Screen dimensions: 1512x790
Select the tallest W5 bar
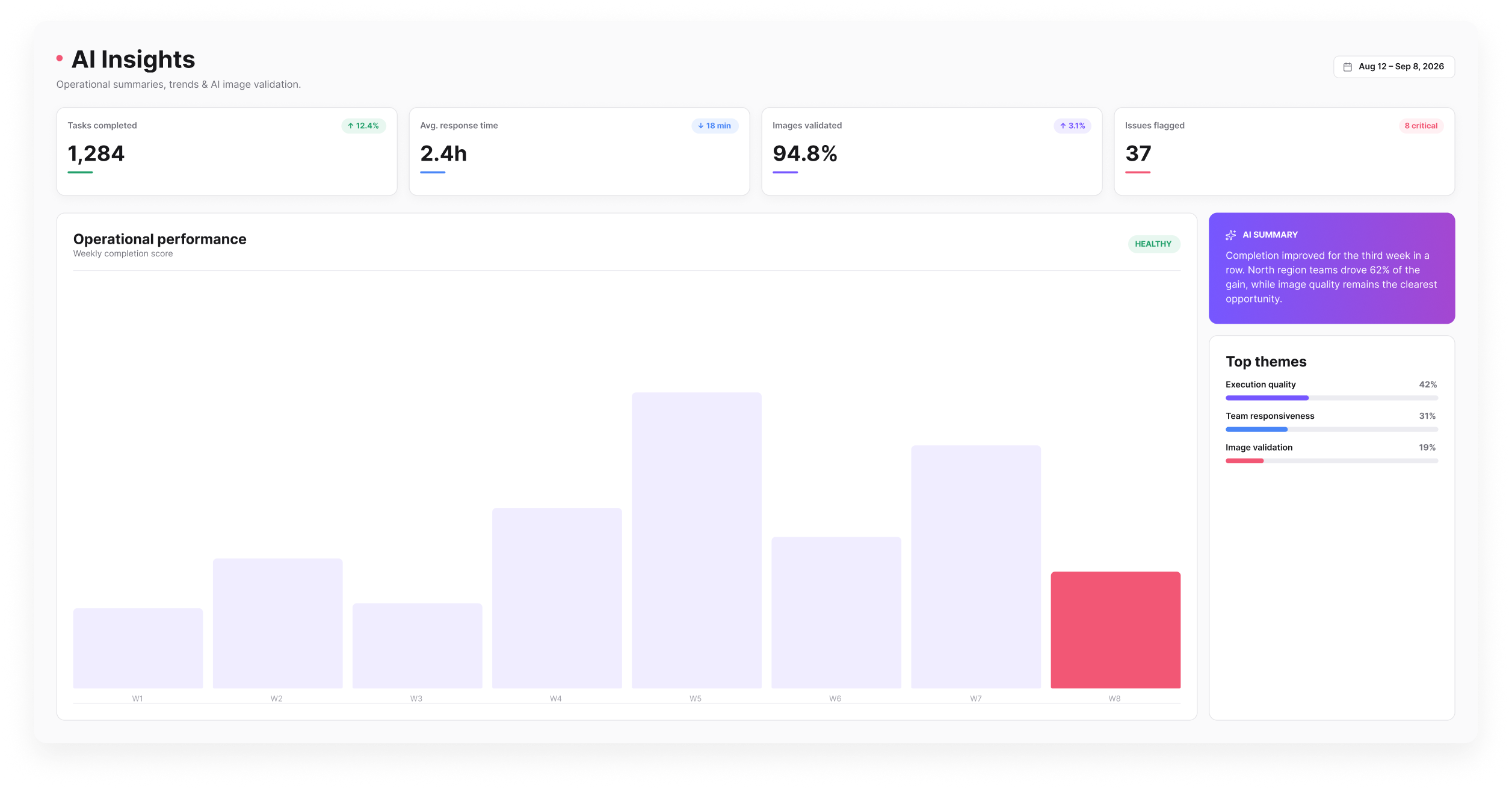[x=696, y=540]
